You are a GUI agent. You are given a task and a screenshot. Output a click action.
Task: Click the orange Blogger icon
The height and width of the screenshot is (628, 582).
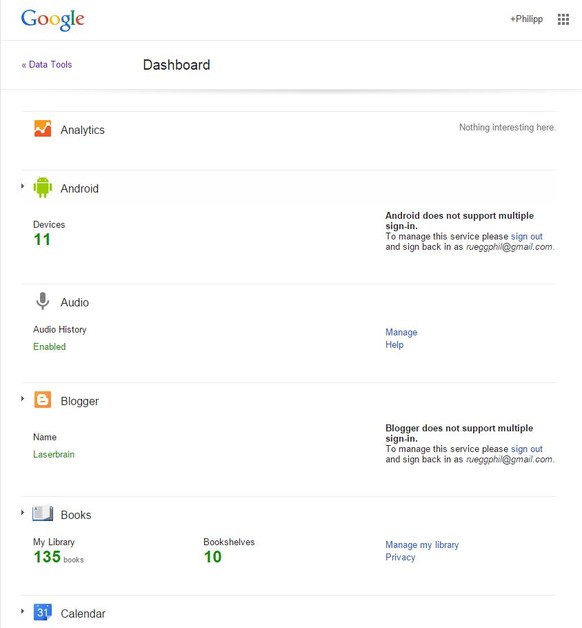42,400
